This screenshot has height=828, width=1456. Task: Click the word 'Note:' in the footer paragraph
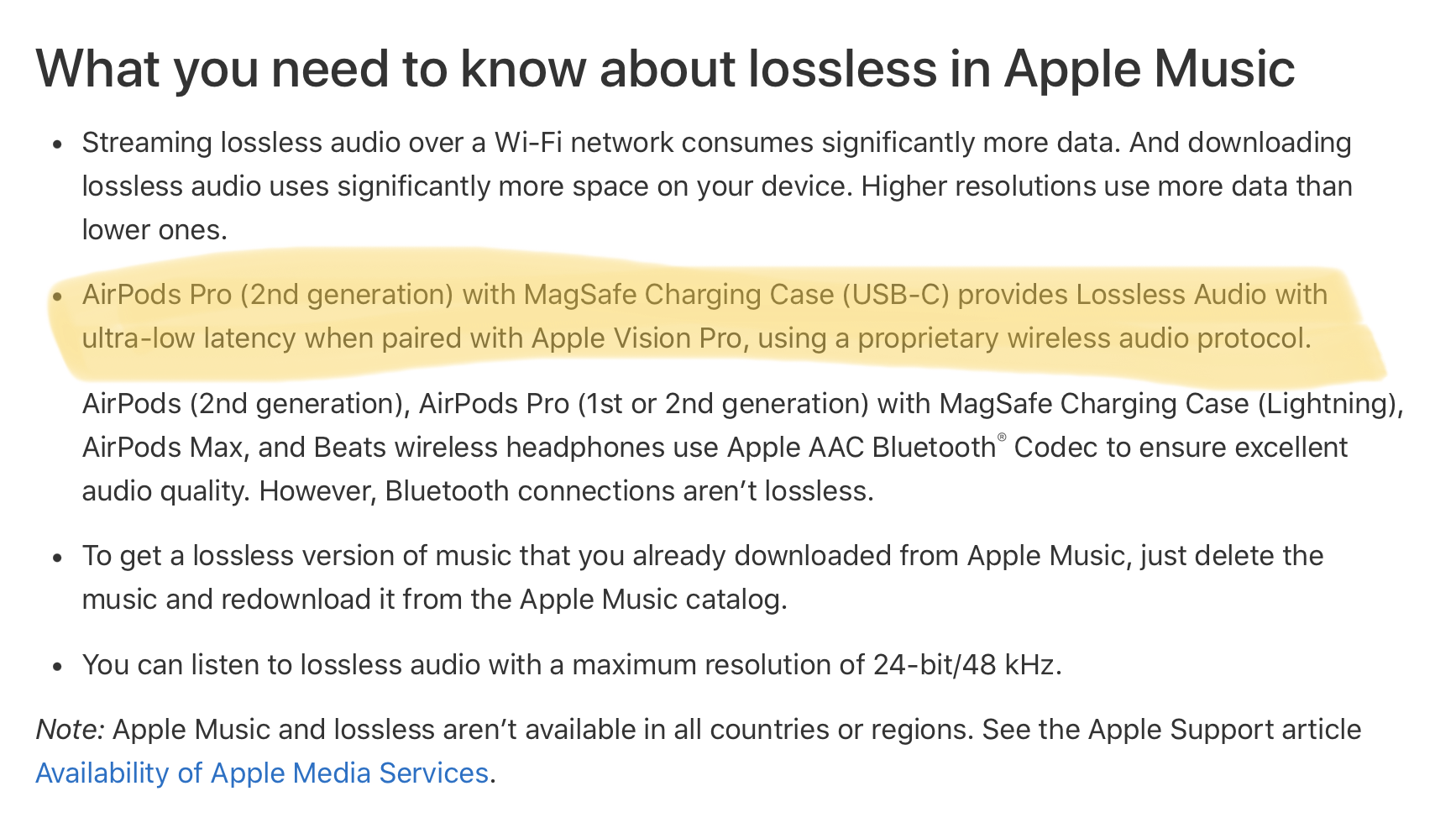(70, 729)
